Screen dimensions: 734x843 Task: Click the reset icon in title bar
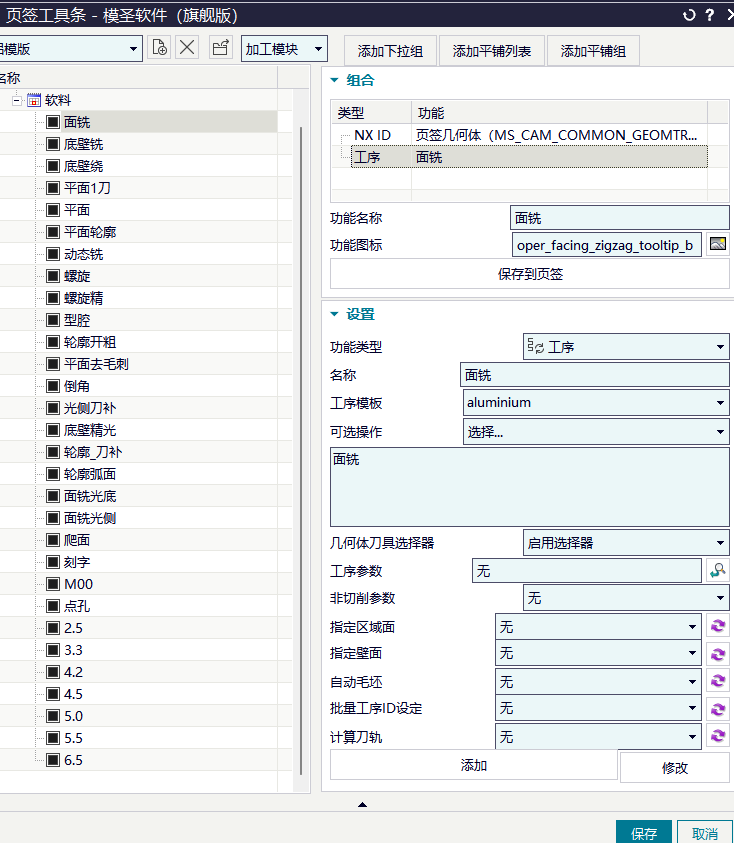tap(689, 15)
